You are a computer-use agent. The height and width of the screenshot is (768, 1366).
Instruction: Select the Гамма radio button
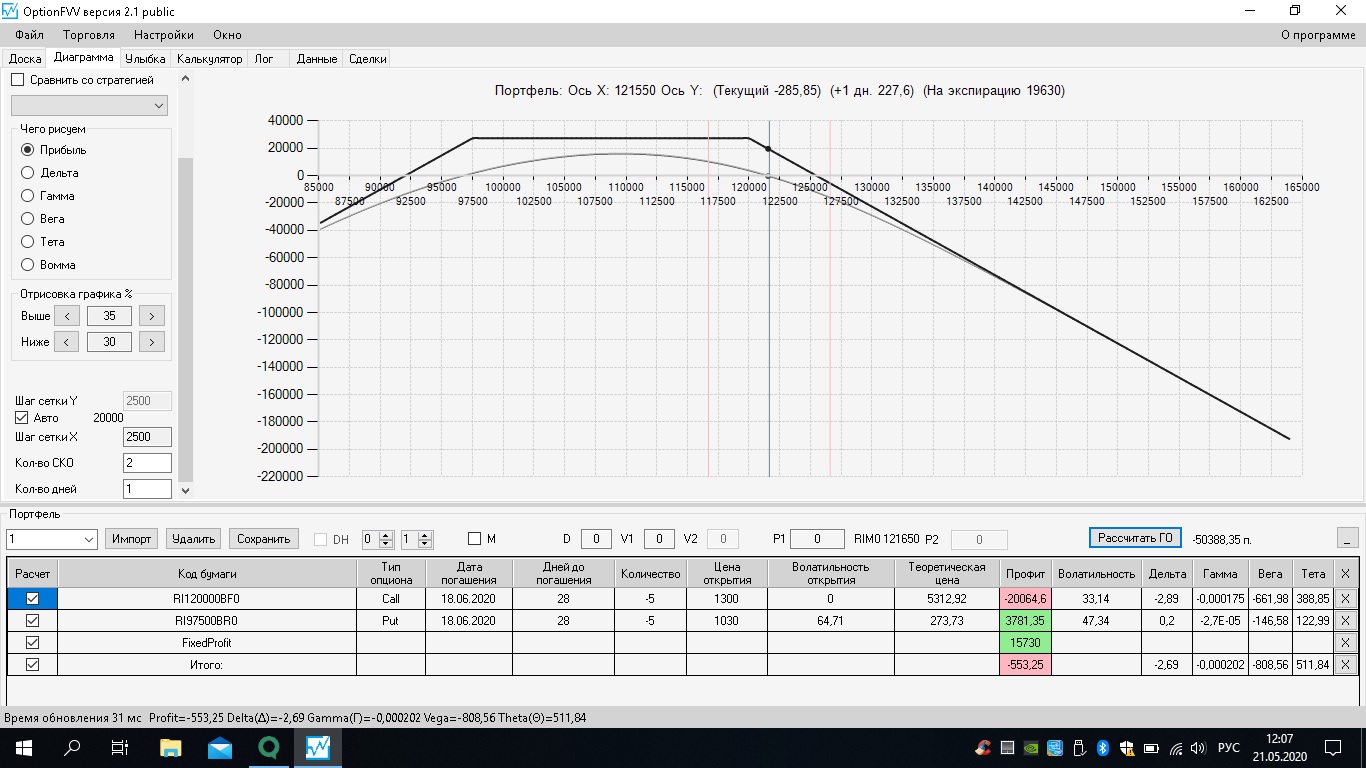tap(28, 196)
